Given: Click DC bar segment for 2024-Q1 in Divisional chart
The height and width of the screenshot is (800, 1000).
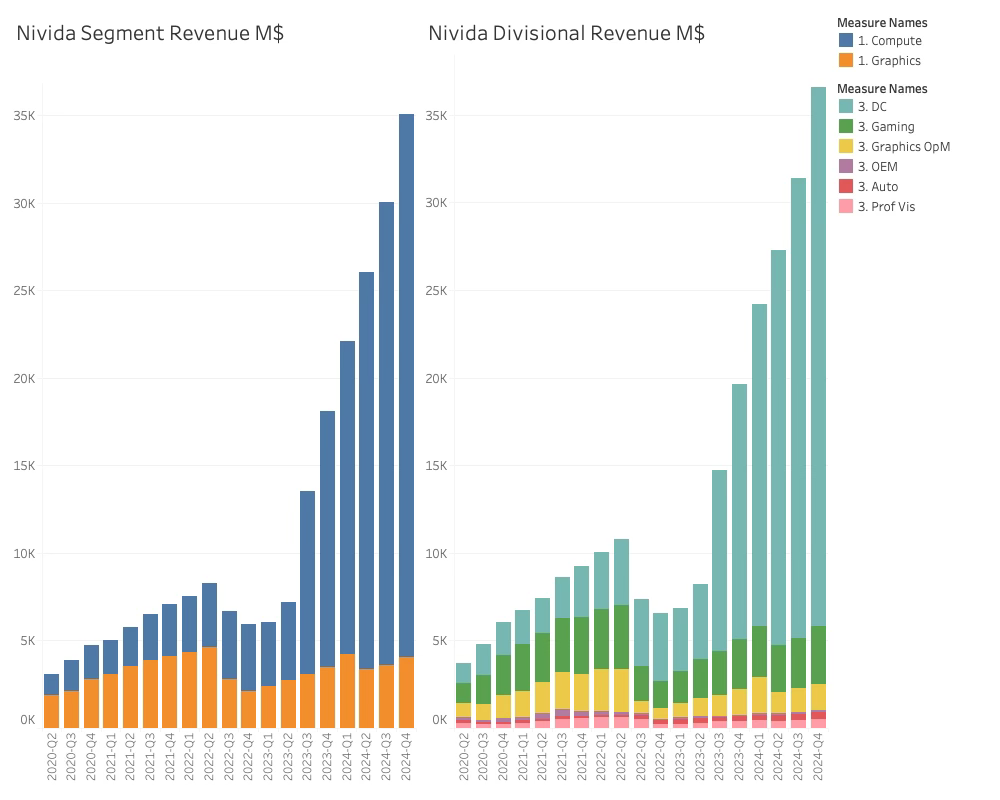Looking at the screenshot, I should (x=760, y=465).
